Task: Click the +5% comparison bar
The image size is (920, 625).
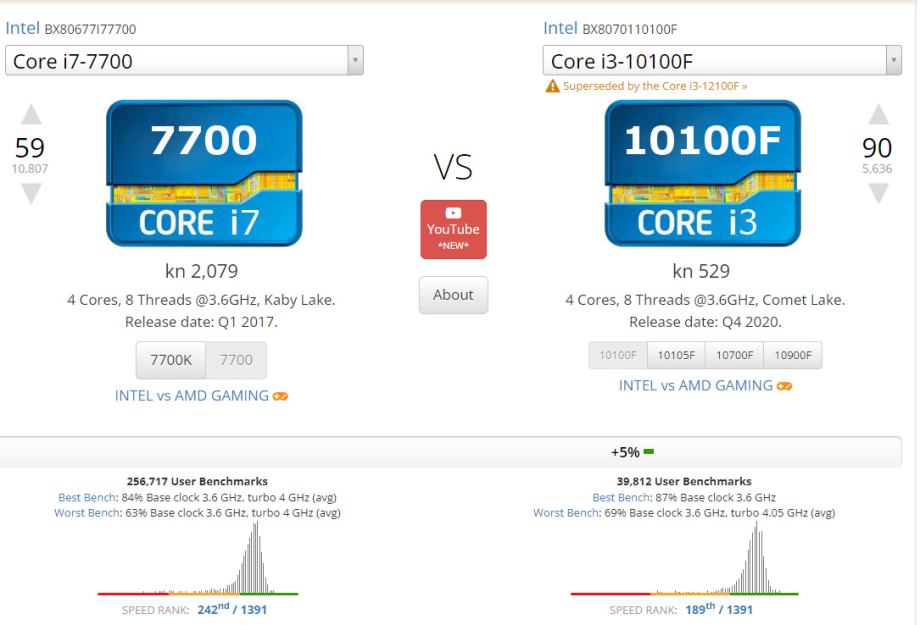Action: (x=450, y=452)
